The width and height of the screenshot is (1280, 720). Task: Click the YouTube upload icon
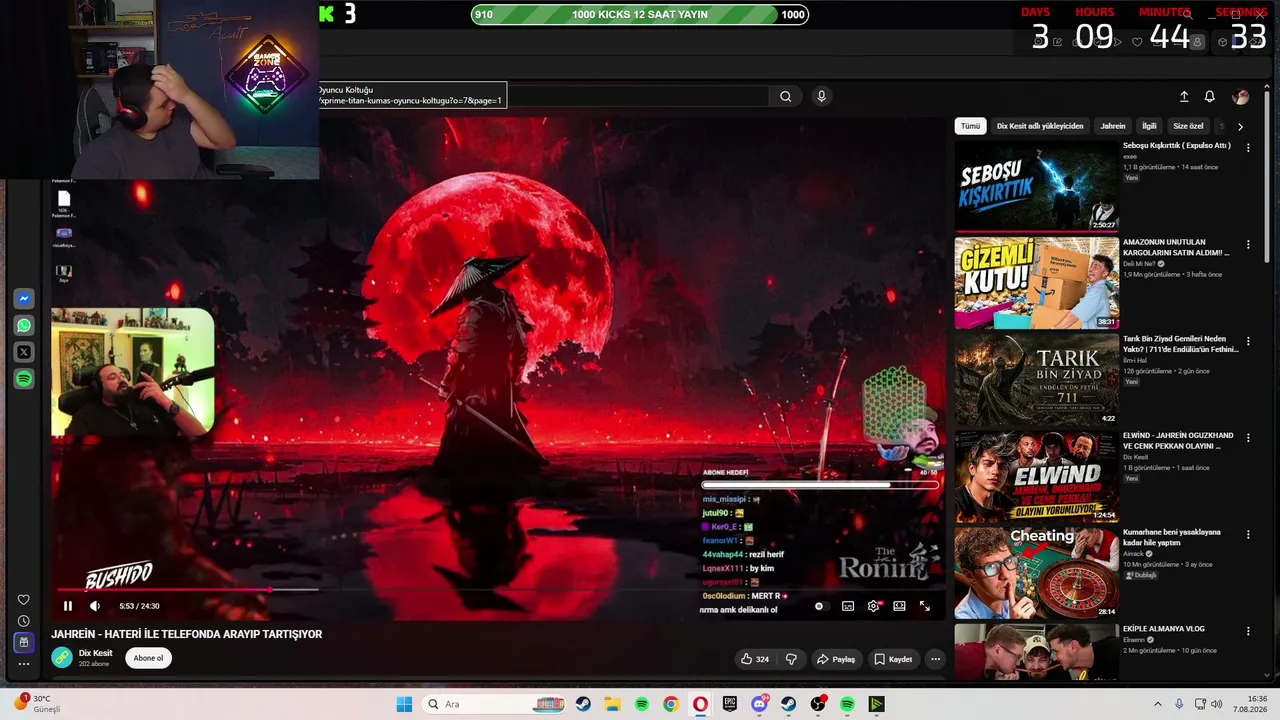[x=1184, y=96]
